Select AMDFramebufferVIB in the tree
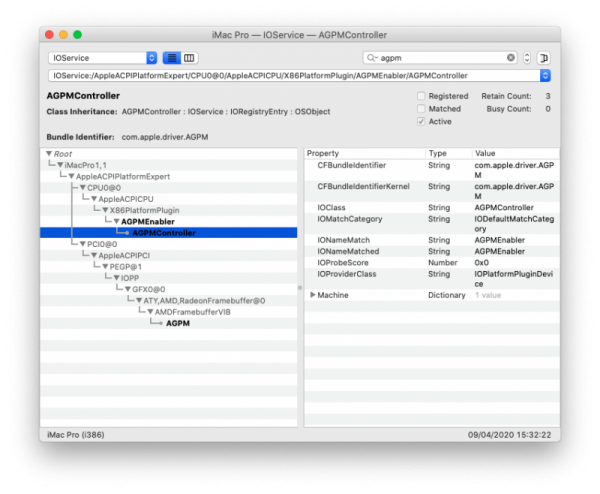Image resolution: width=600 pixels, height=494 pixels. click(x=192, y=312)
